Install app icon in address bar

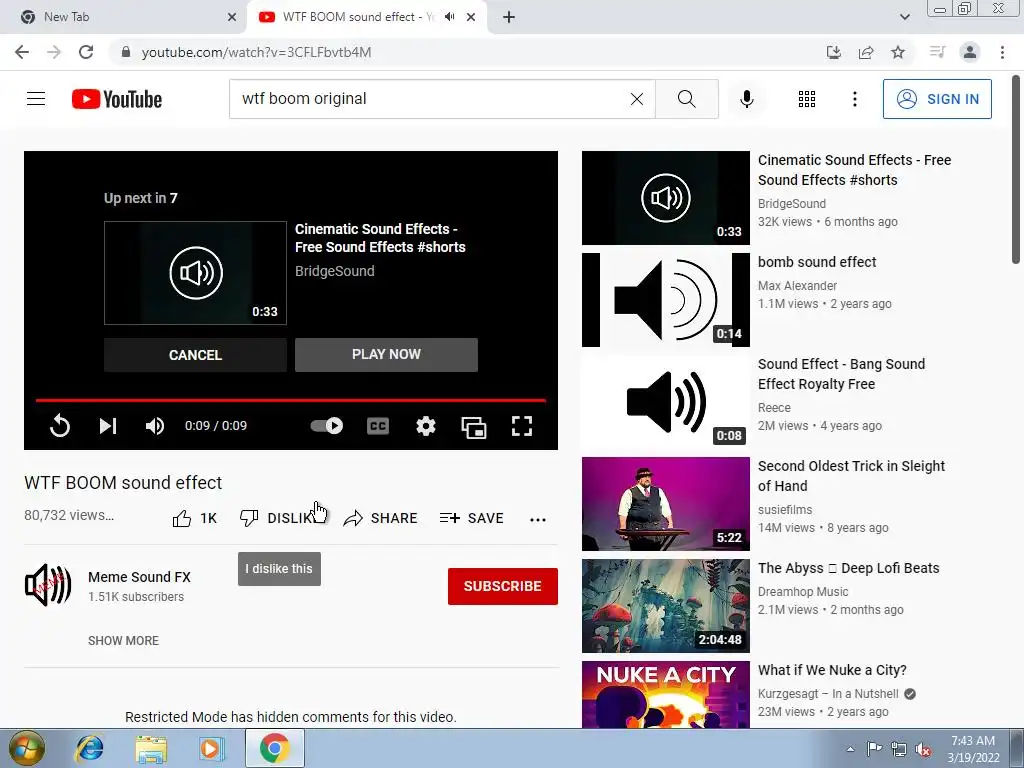click(834, 52)
